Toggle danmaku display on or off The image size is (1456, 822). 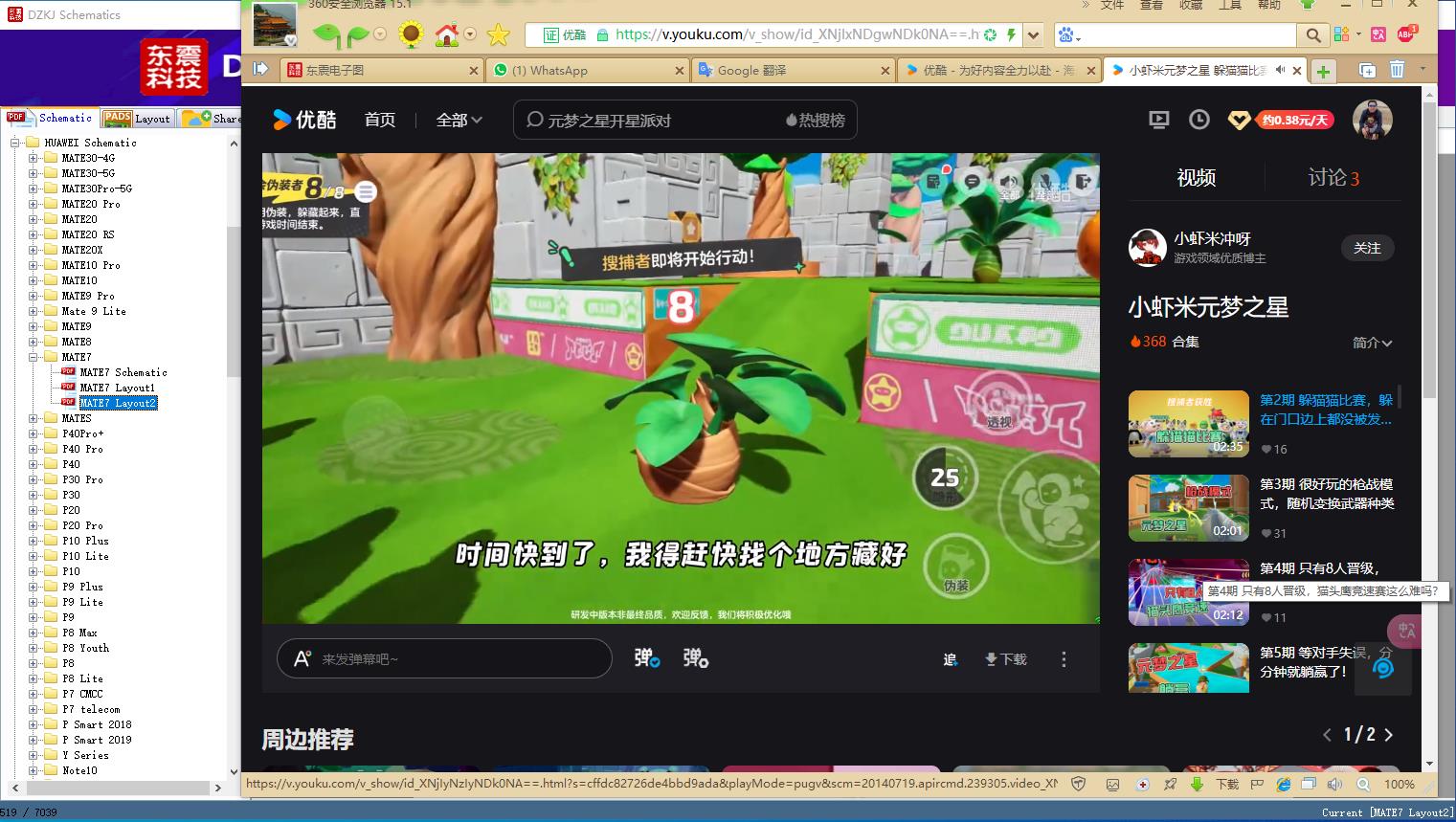click(647, 658)
